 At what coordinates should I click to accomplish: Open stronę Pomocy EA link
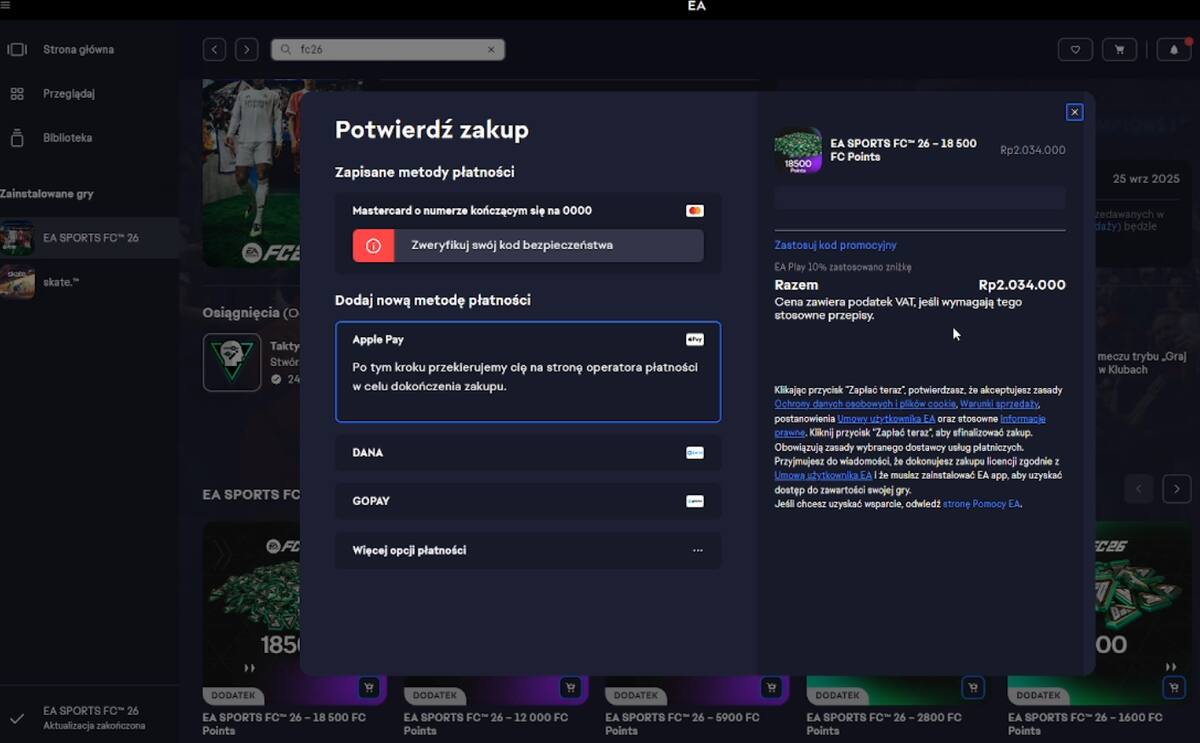click(981, 504)
